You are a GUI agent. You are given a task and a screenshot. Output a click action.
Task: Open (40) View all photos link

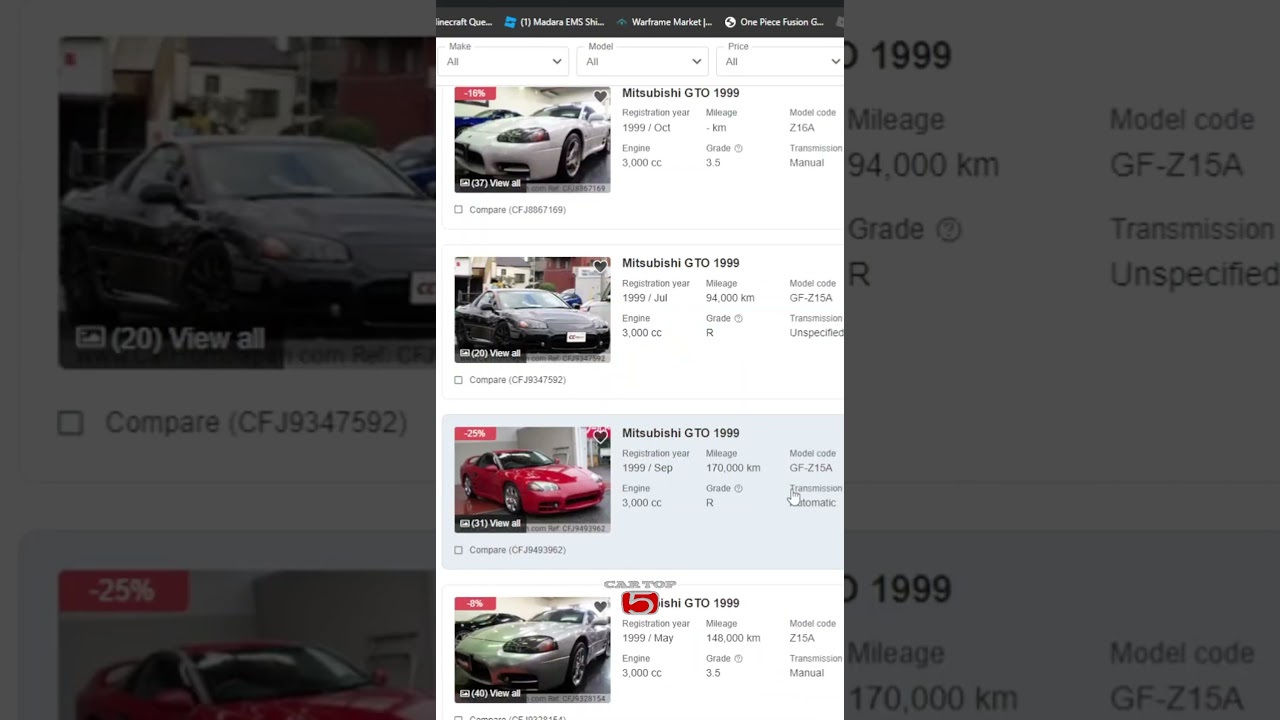pos(490,693)
